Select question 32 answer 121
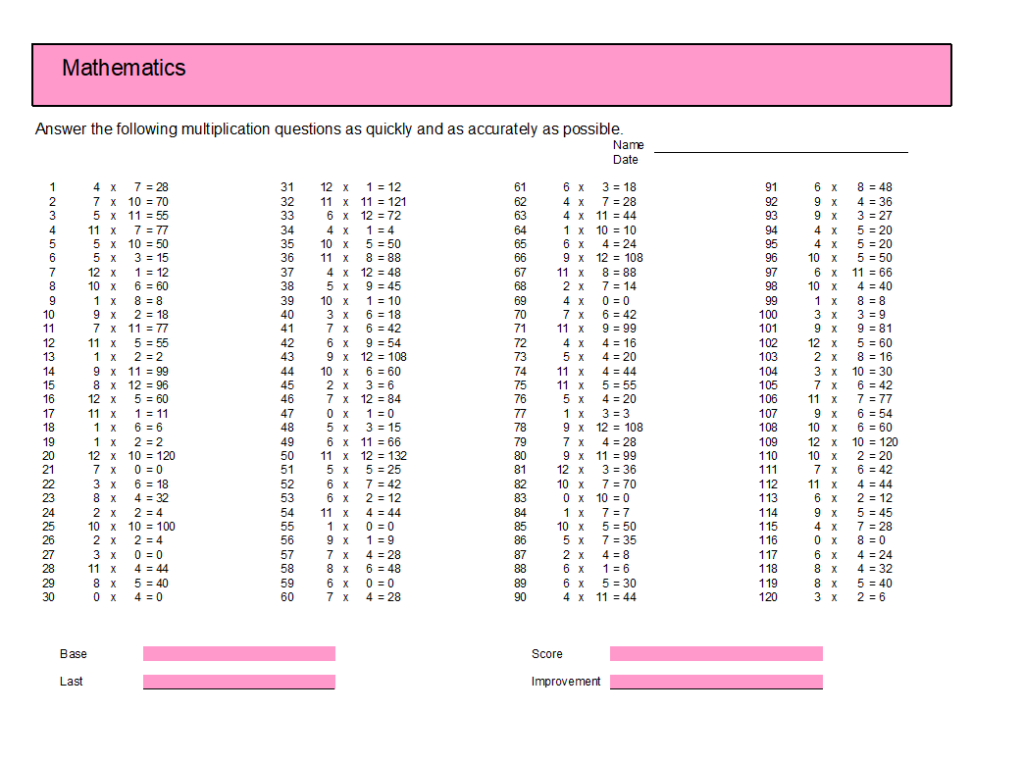This screenshot has width=1024, height=763. tap(394, 202)
